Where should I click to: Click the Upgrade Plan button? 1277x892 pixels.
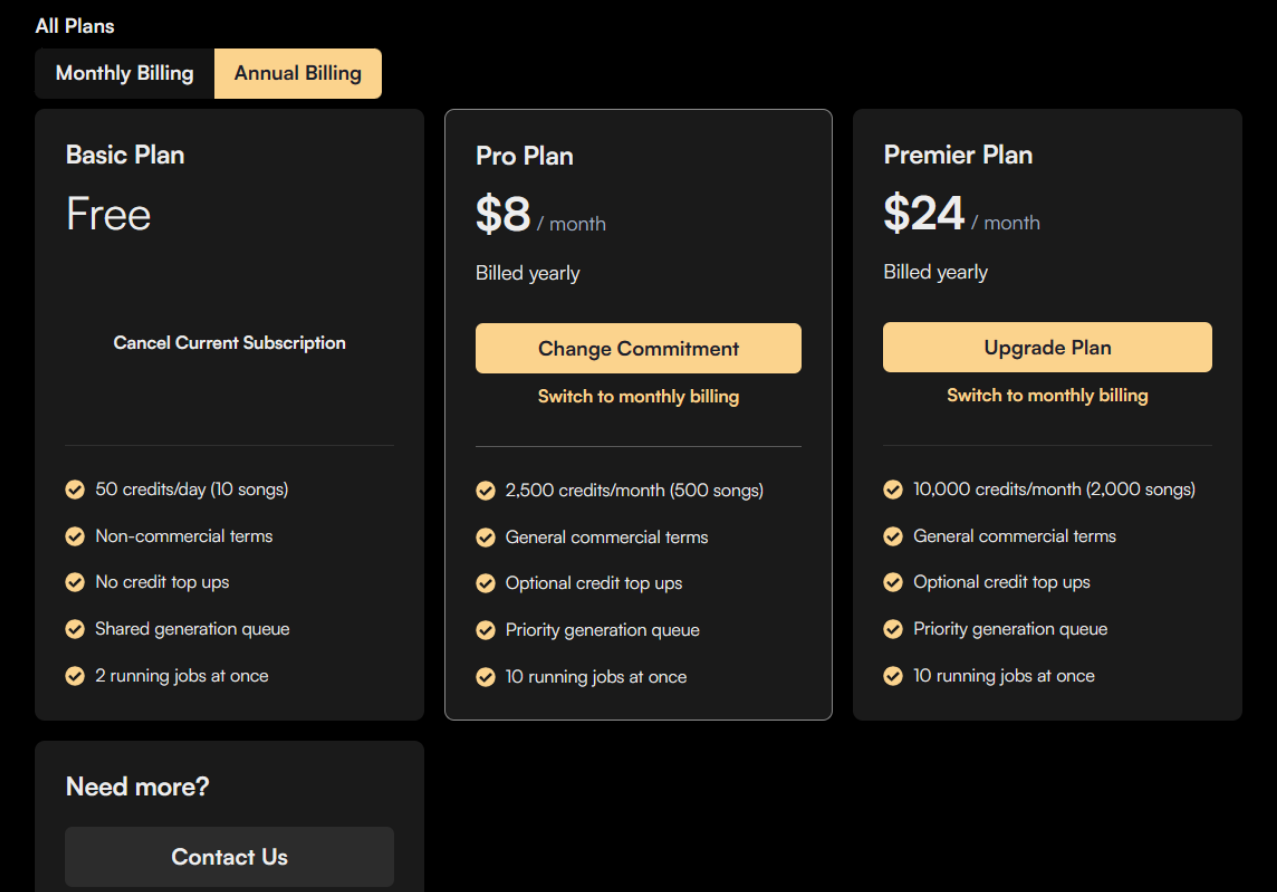(x=1047, y=348)
